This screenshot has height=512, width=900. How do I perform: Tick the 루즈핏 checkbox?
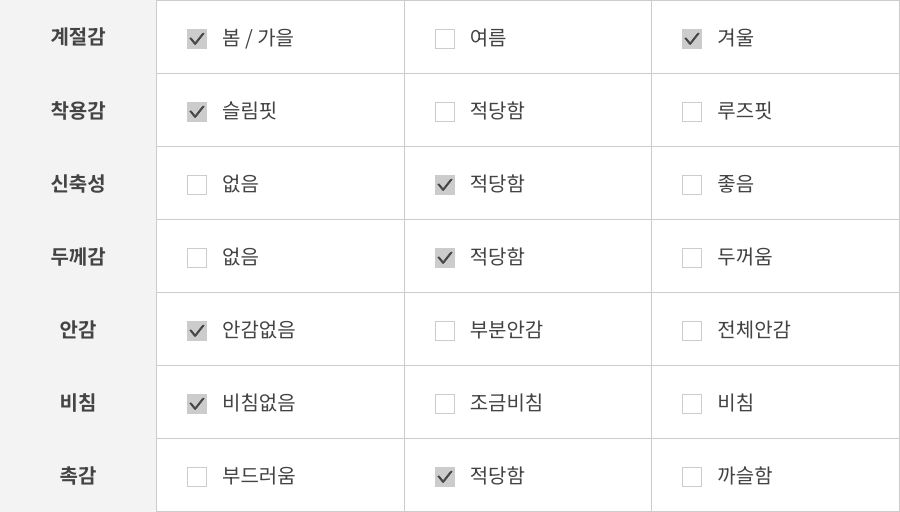(x=692, y=112)
